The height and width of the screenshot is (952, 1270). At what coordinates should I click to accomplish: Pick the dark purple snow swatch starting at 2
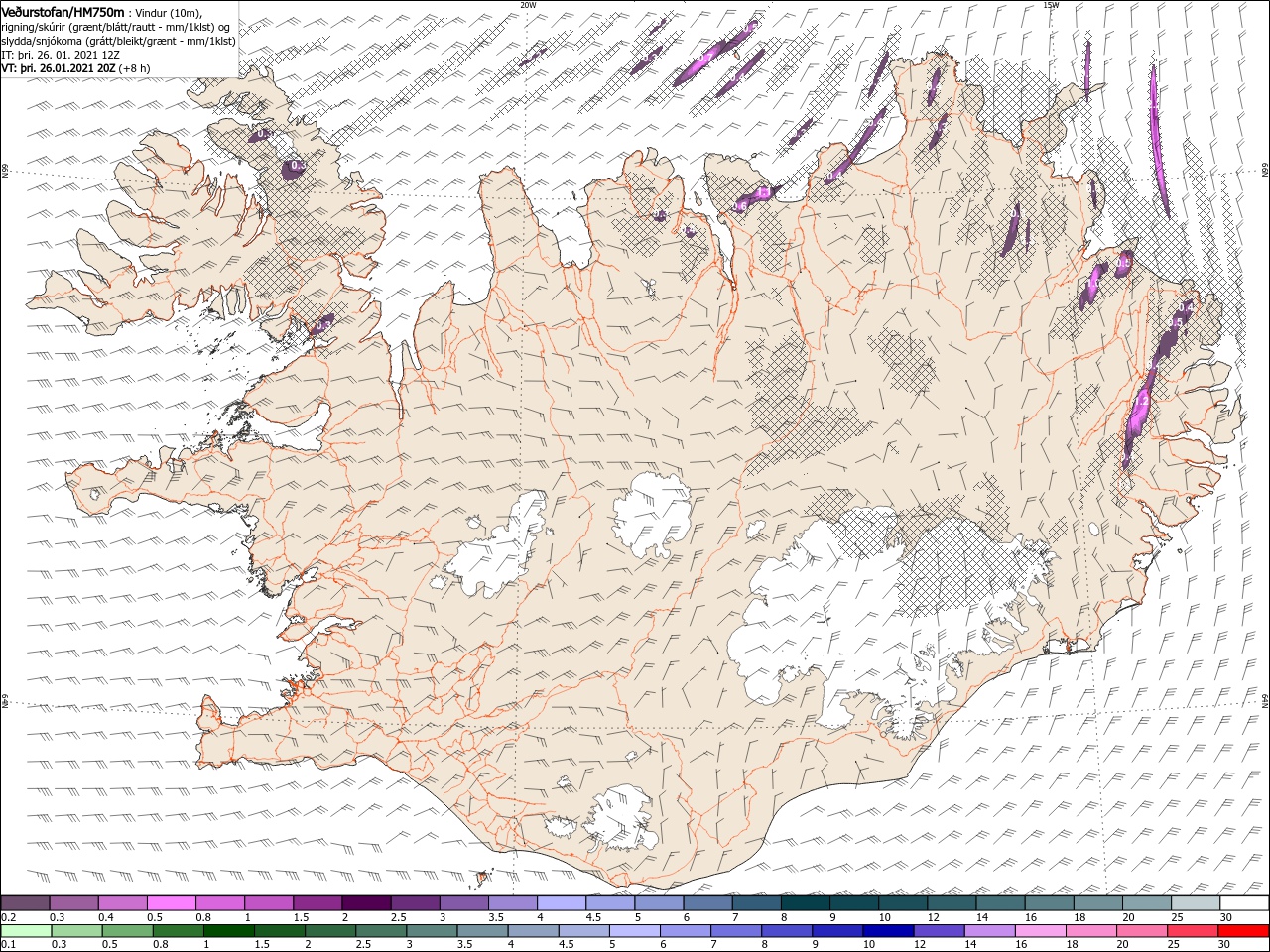[366, 903]
